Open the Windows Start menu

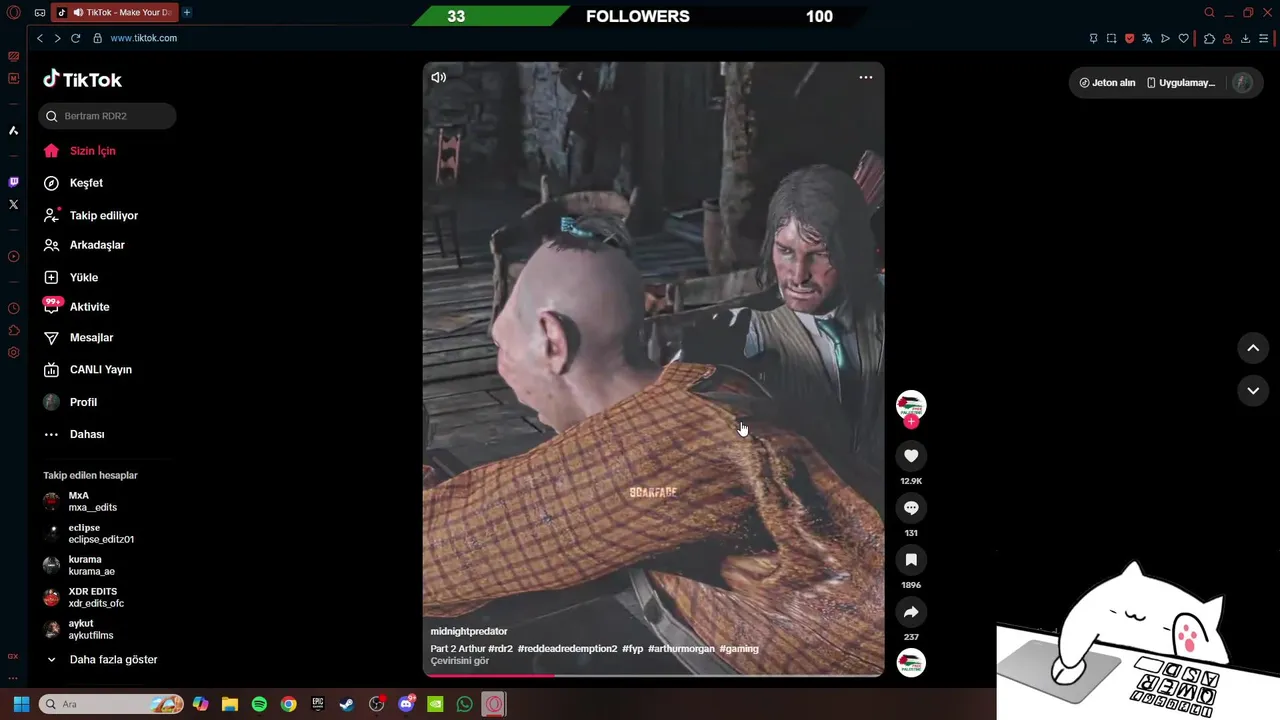(x=21, y=704)
